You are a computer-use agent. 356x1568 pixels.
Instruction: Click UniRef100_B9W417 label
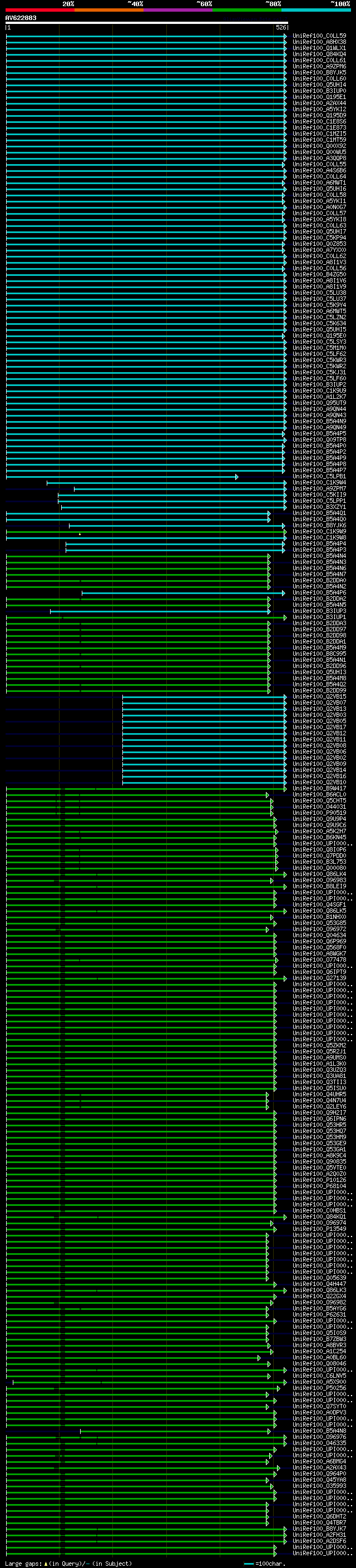click(319, 788)
